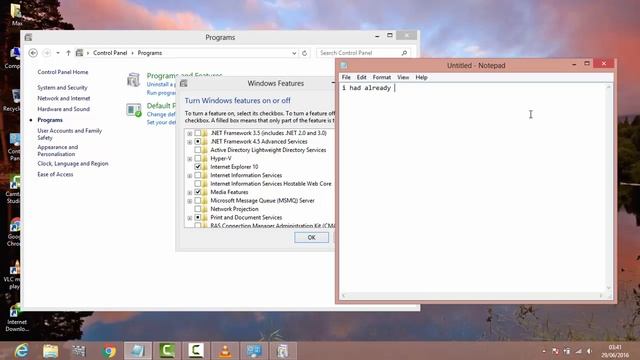Click Notepad's vertical scrollbar down arrow

tap(609, 288)
